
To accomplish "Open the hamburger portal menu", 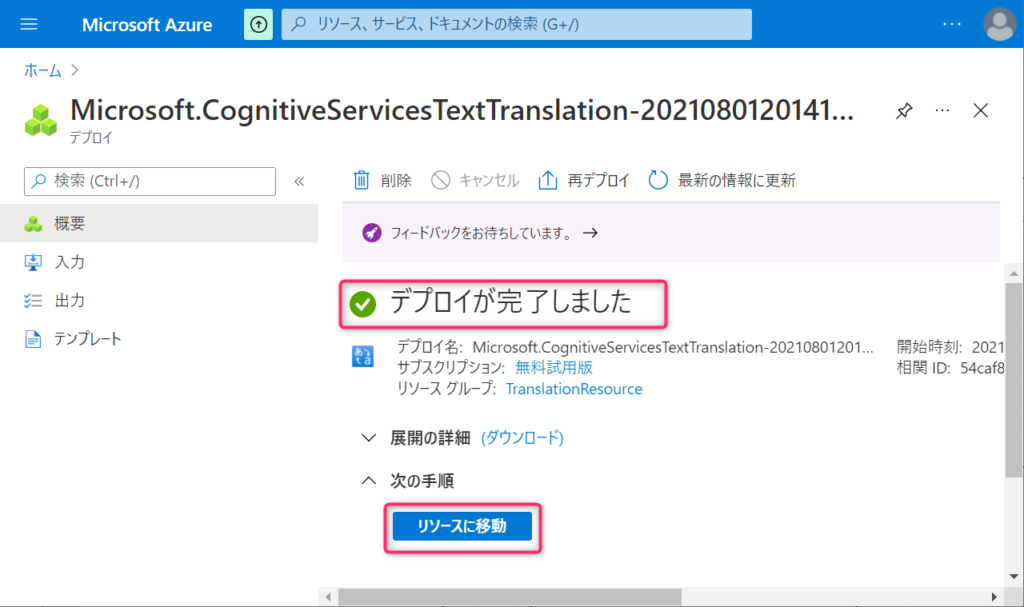I will [29, 24].
